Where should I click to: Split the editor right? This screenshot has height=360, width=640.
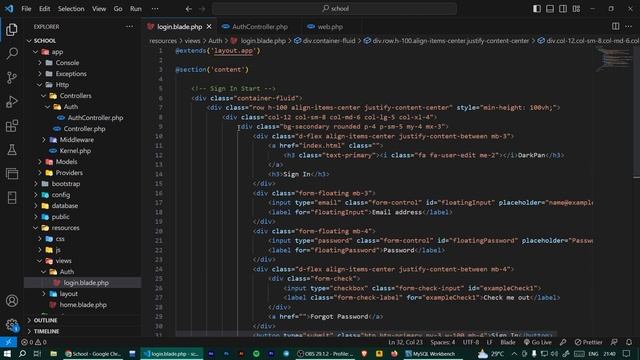pyautogui.click(x=616, y=27)
